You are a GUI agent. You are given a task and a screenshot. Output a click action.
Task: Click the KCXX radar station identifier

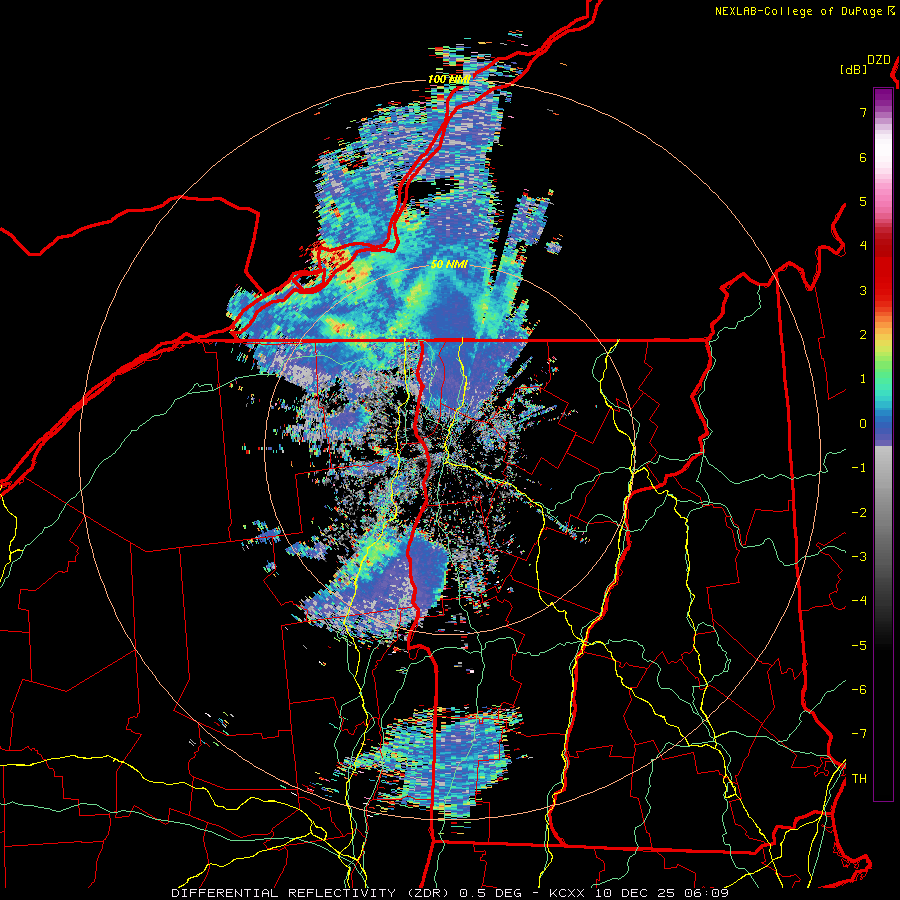(569, 893)
